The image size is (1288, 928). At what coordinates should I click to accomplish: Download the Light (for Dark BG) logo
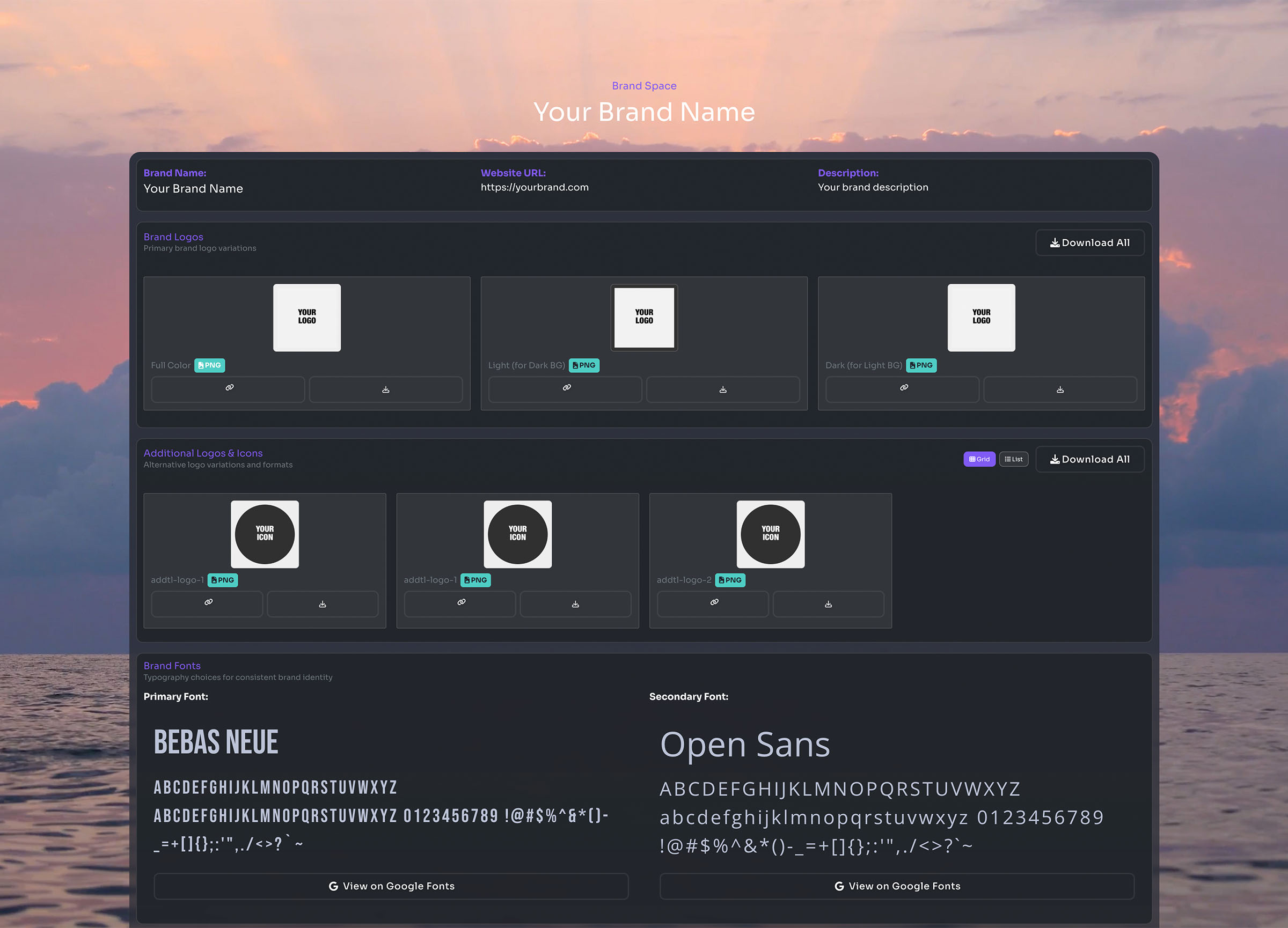click(722, 389)
